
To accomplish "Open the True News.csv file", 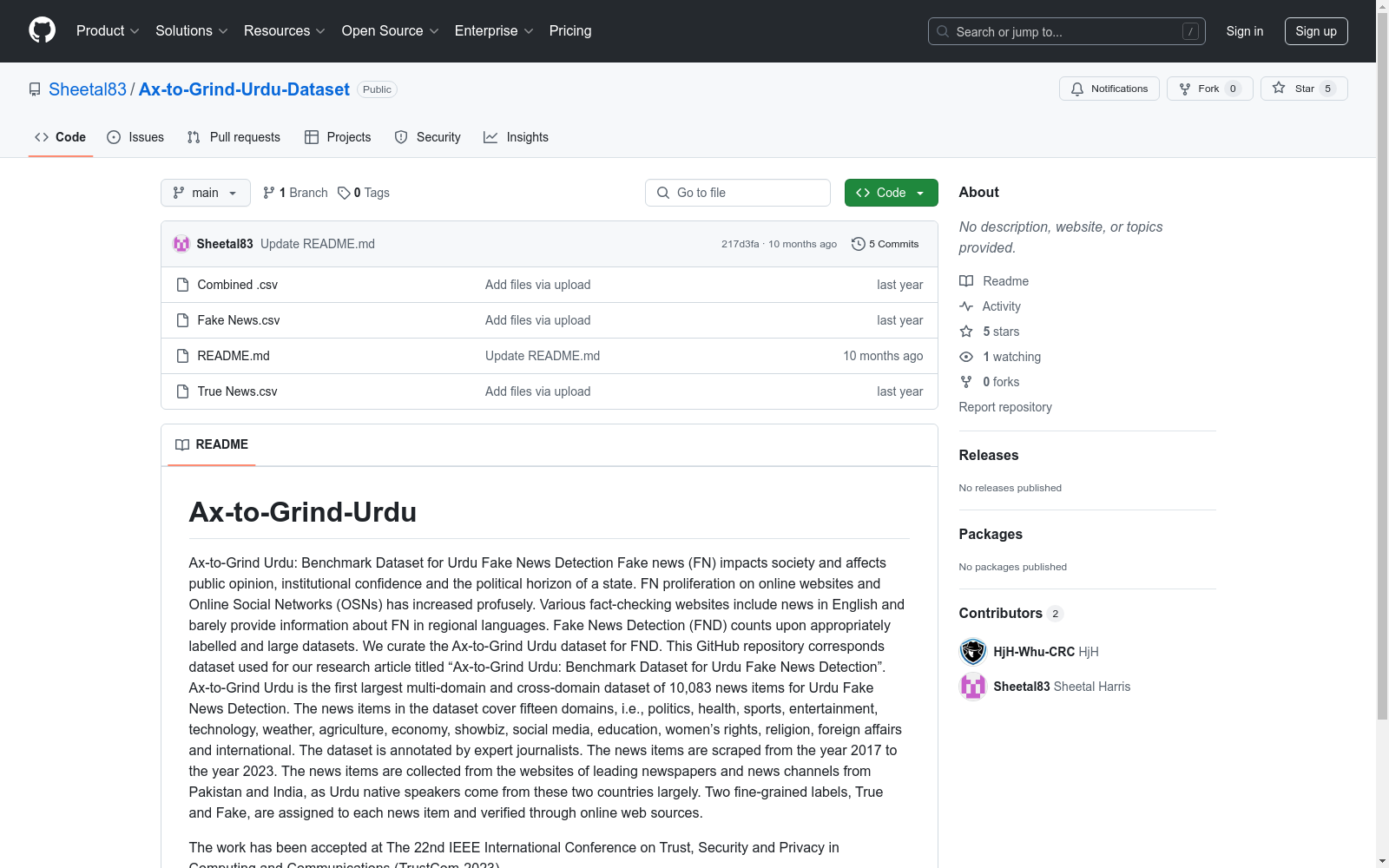I will point(238,391).
